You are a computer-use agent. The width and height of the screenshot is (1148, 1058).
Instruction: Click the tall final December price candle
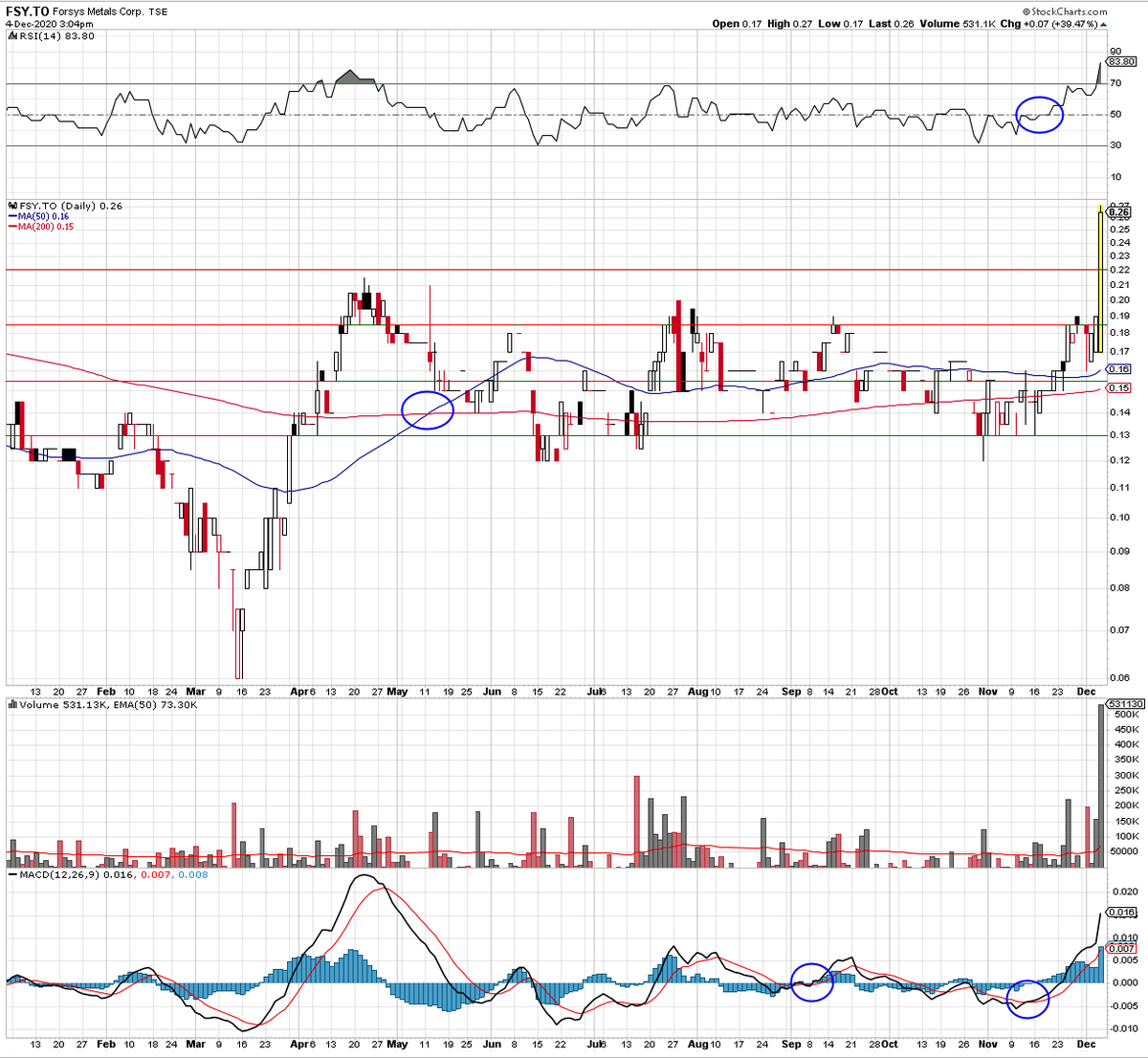pyautogui.click(x=1100, y=277)
